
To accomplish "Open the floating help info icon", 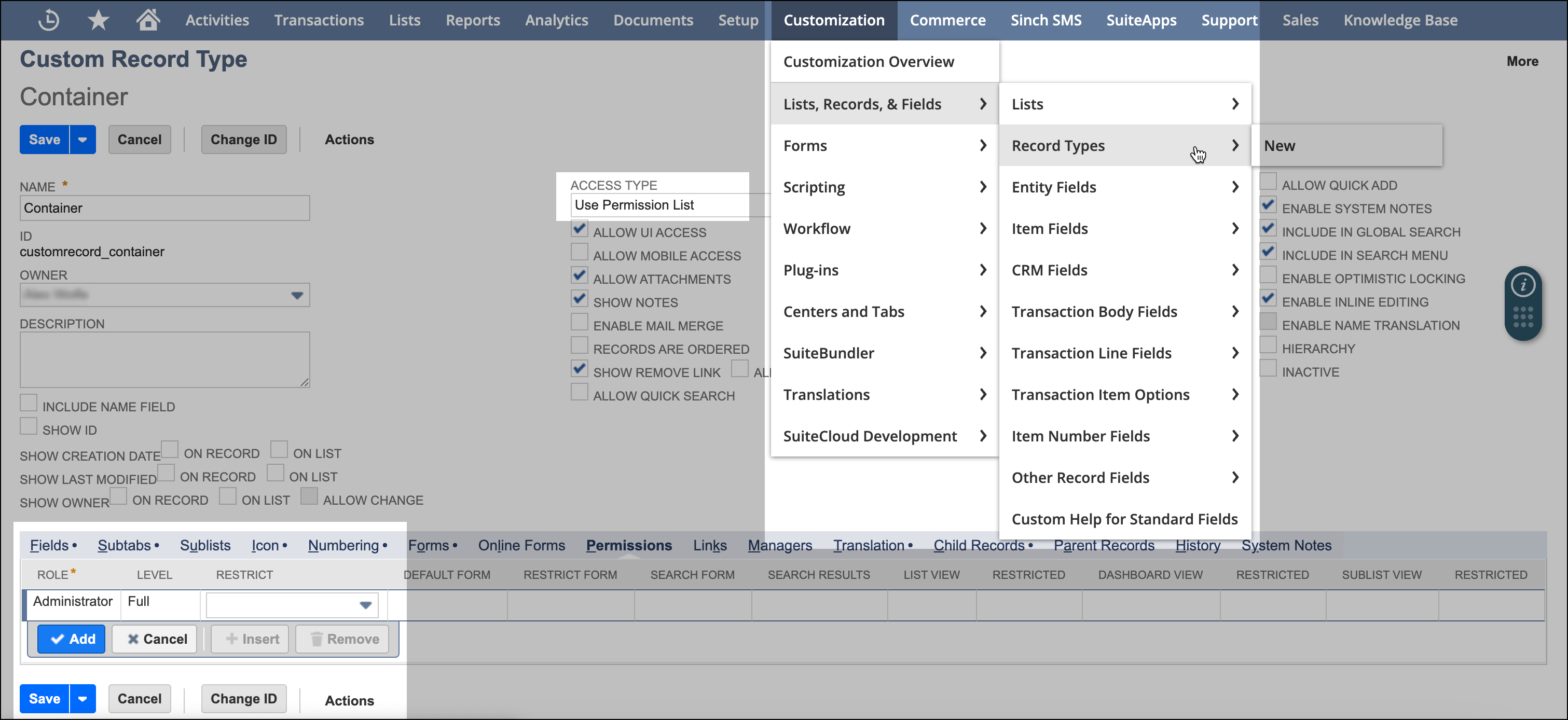I will tap(1522, 285).
